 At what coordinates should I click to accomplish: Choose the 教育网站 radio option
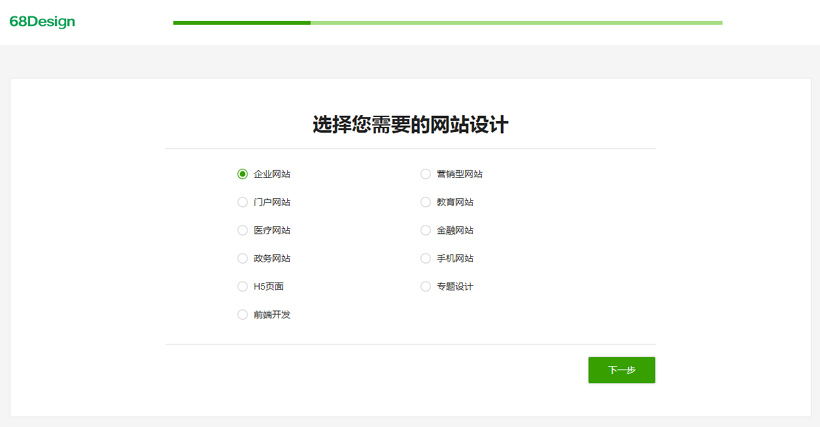pyautogui.click(x=426, y=202)
